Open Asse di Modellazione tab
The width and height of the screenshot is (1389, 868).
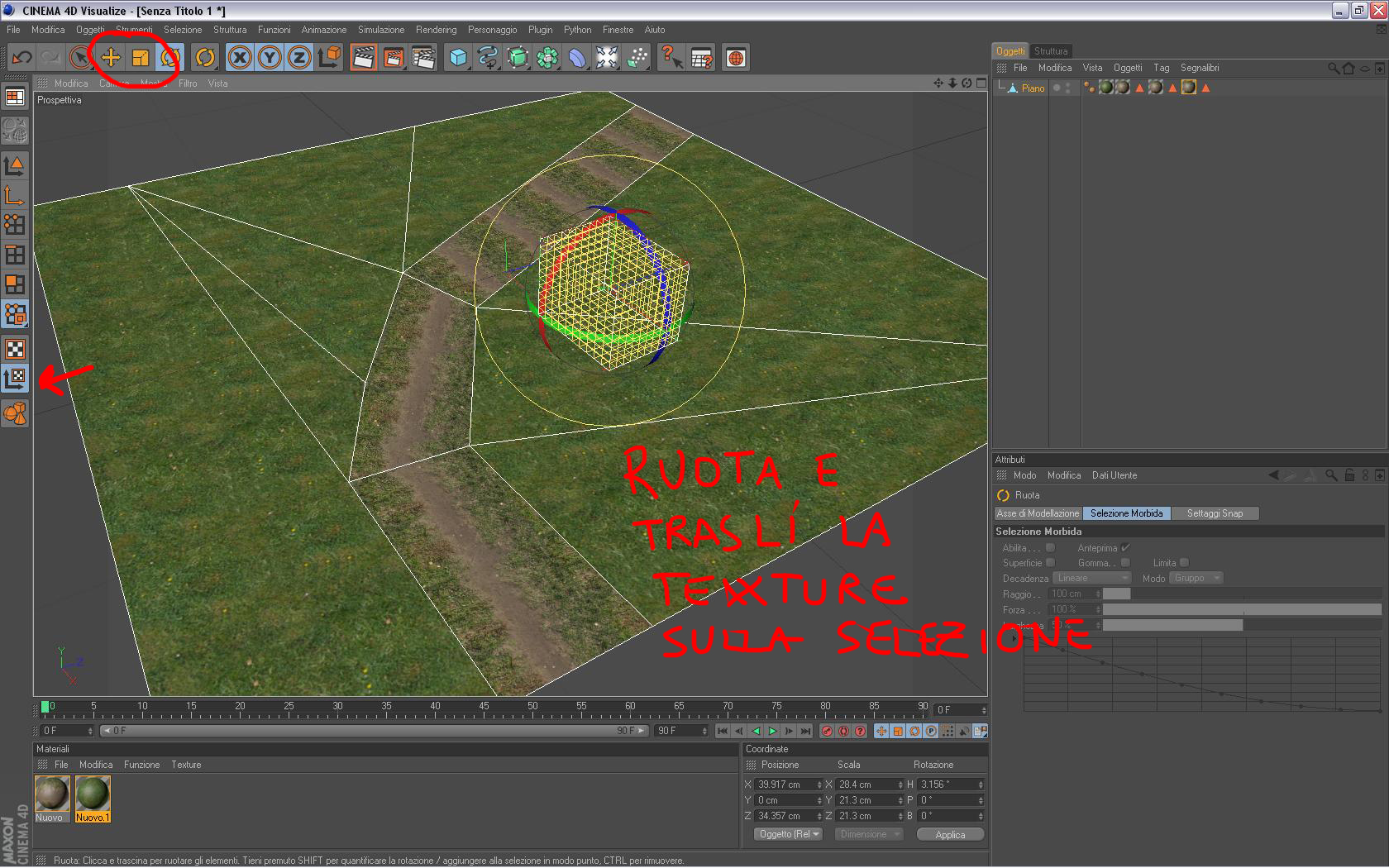(1038, 513)
